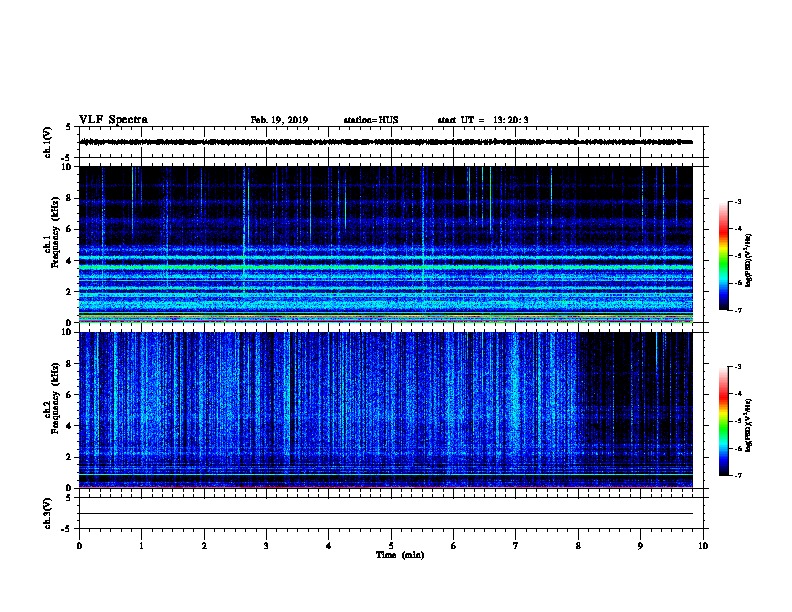This screenshot has height=612, width=792.
Task: Click time axis tick label "8"
Action: coord(578,546)
